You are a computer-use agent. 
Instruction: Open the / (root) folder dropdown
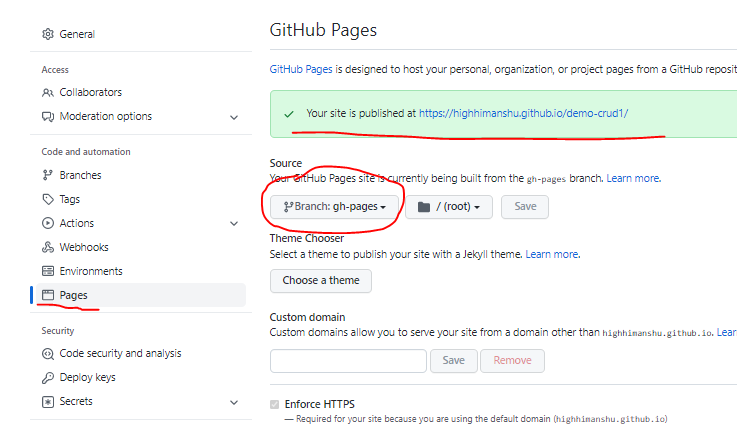449,207
